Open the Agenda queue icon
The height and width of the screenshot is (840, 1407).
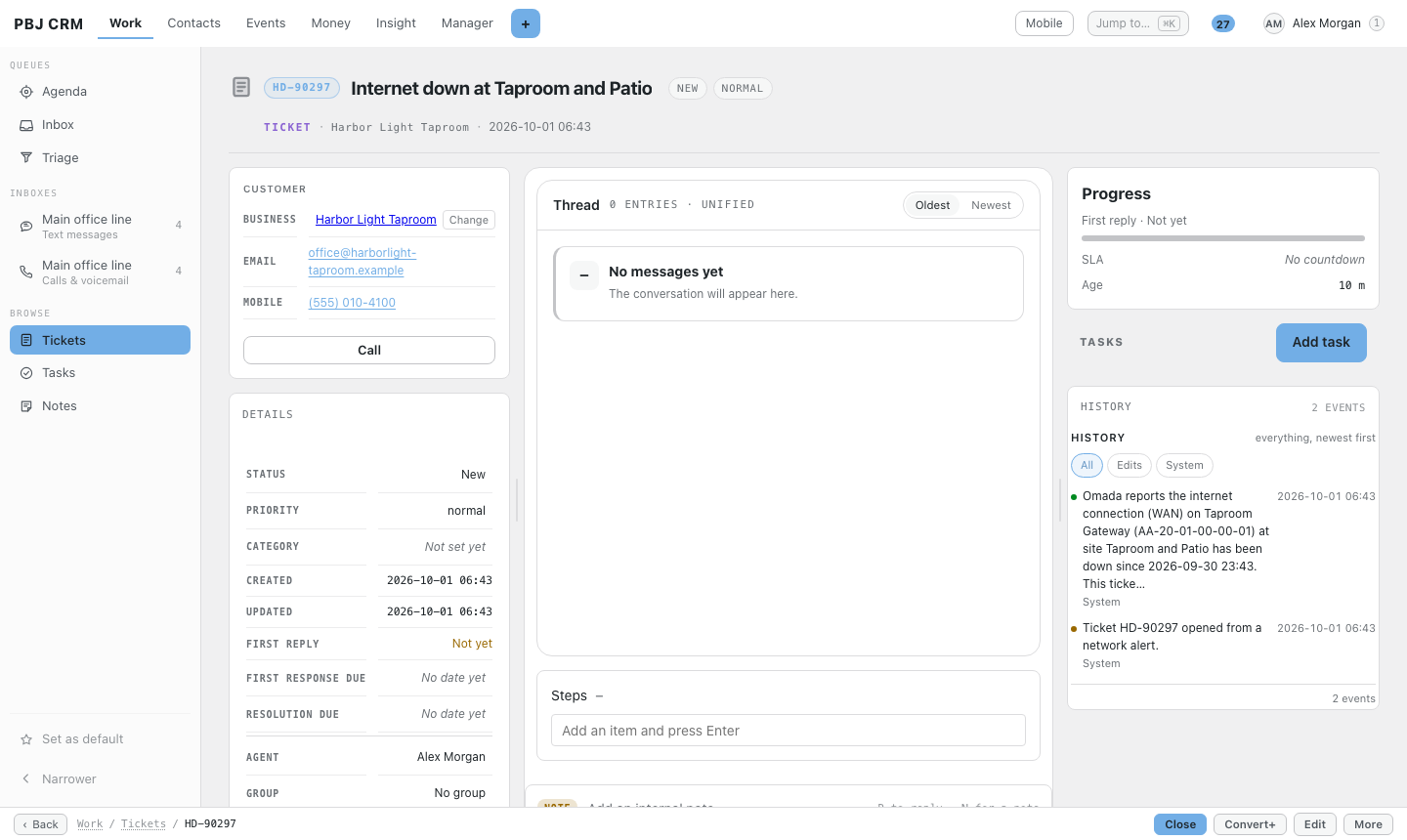coord(26,92)
